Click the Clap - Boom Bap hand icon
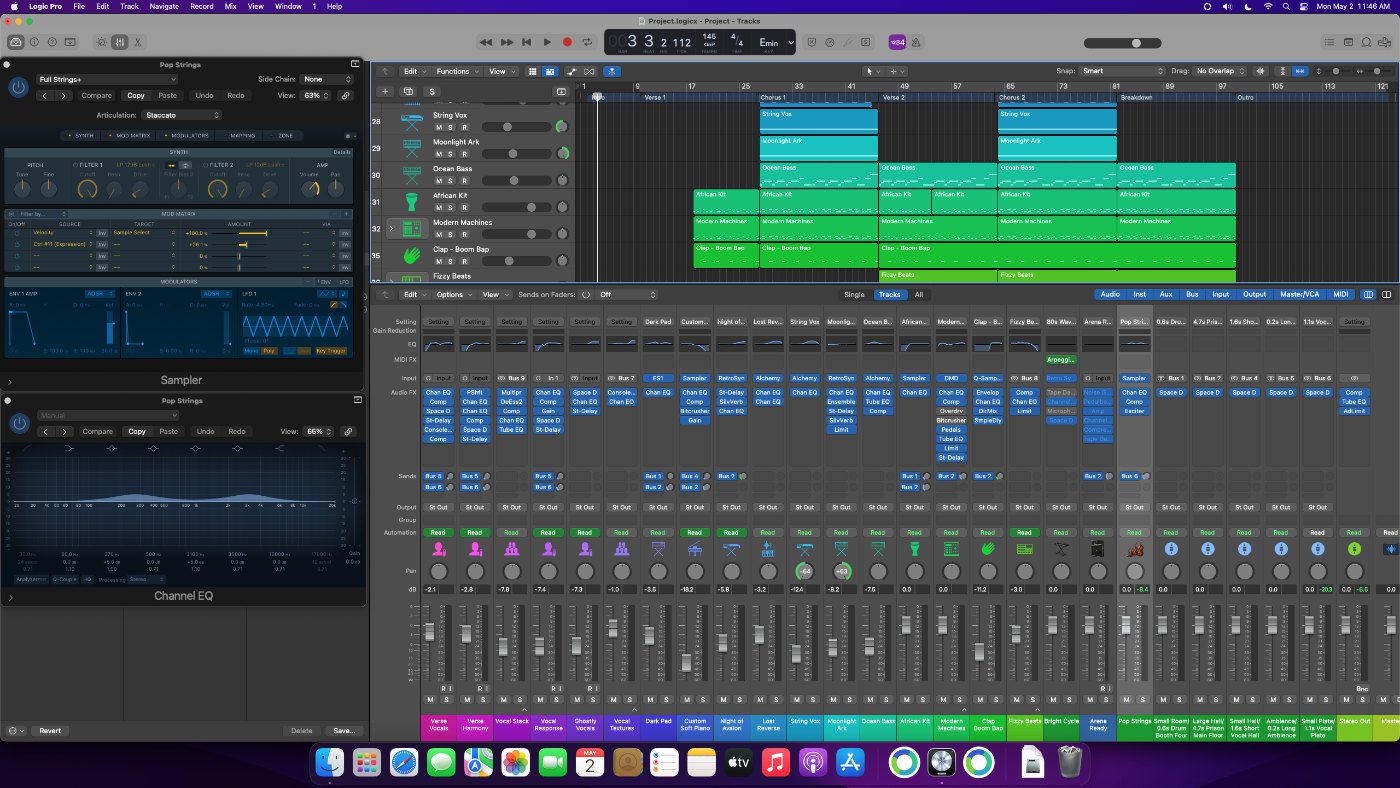The image size is (1400, 788). (411, 256)
